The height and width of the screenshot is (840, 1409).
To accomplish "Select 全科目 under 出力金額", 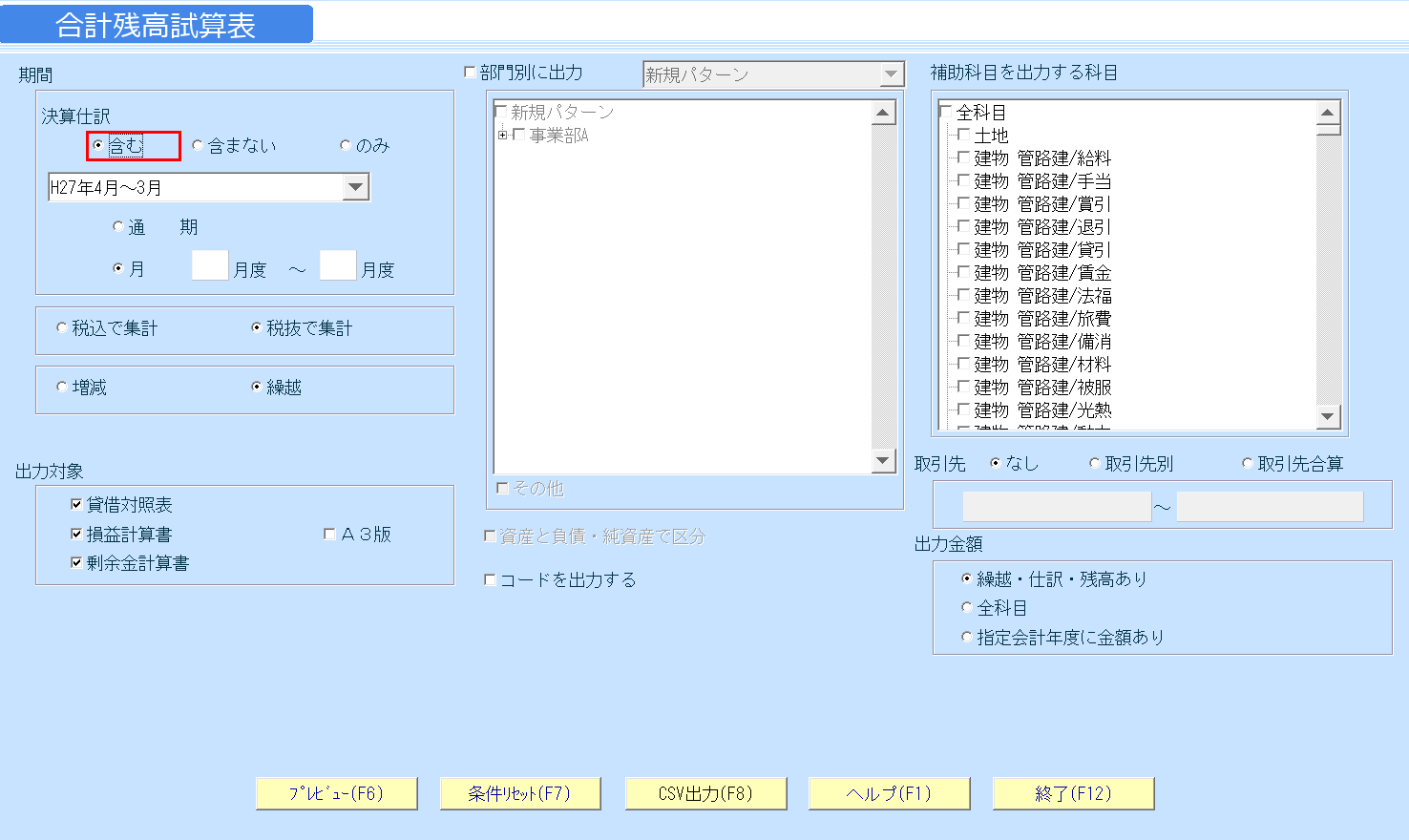I will click(x=966, y=606).
